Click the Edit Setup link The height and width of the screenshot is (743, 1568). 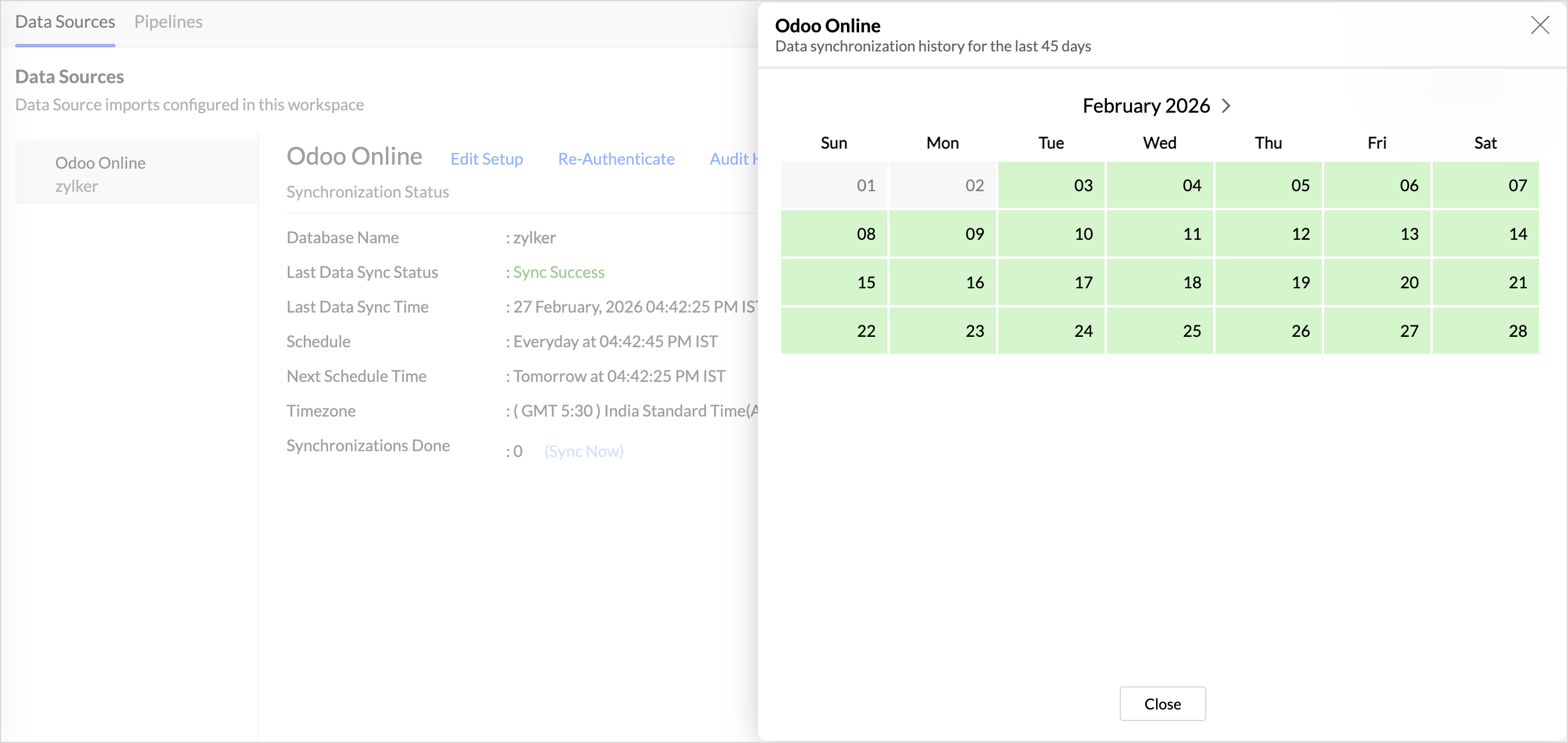(x=486, y=159)
